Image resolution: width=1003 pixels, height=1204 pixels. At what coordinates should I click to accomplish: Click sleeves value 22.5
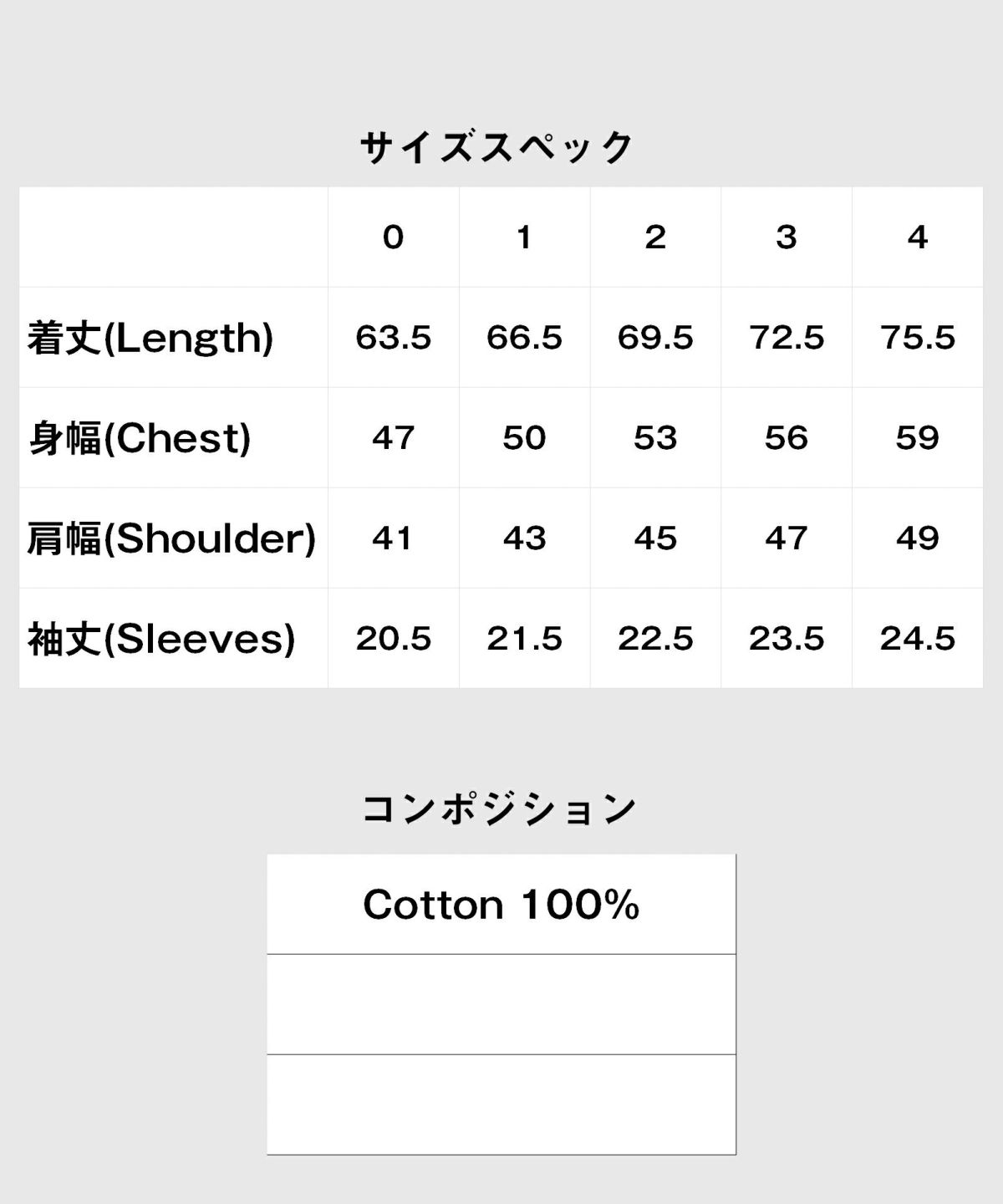pyautogui.click(x=655, y=639)
